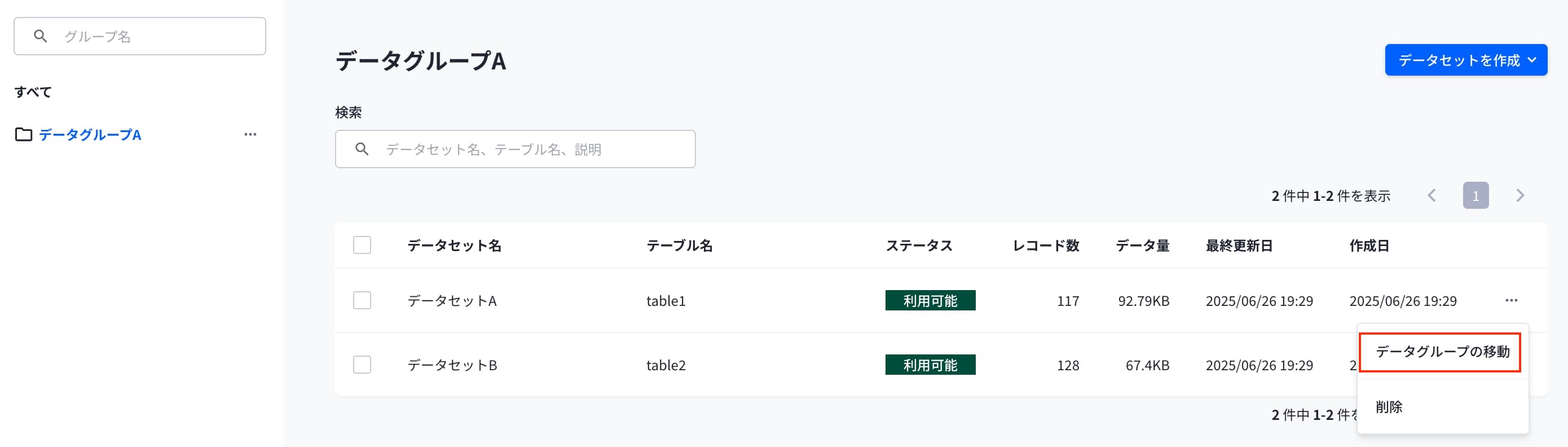Click the すべて label in the sidebar
1568x447 pixels.
click(x=33, y=92)
